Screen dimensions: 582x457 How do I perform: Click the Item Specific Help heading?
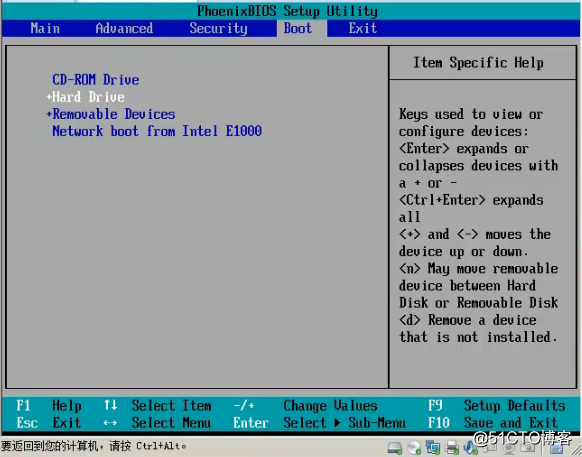pyautogui.click(x=478, y=62)
